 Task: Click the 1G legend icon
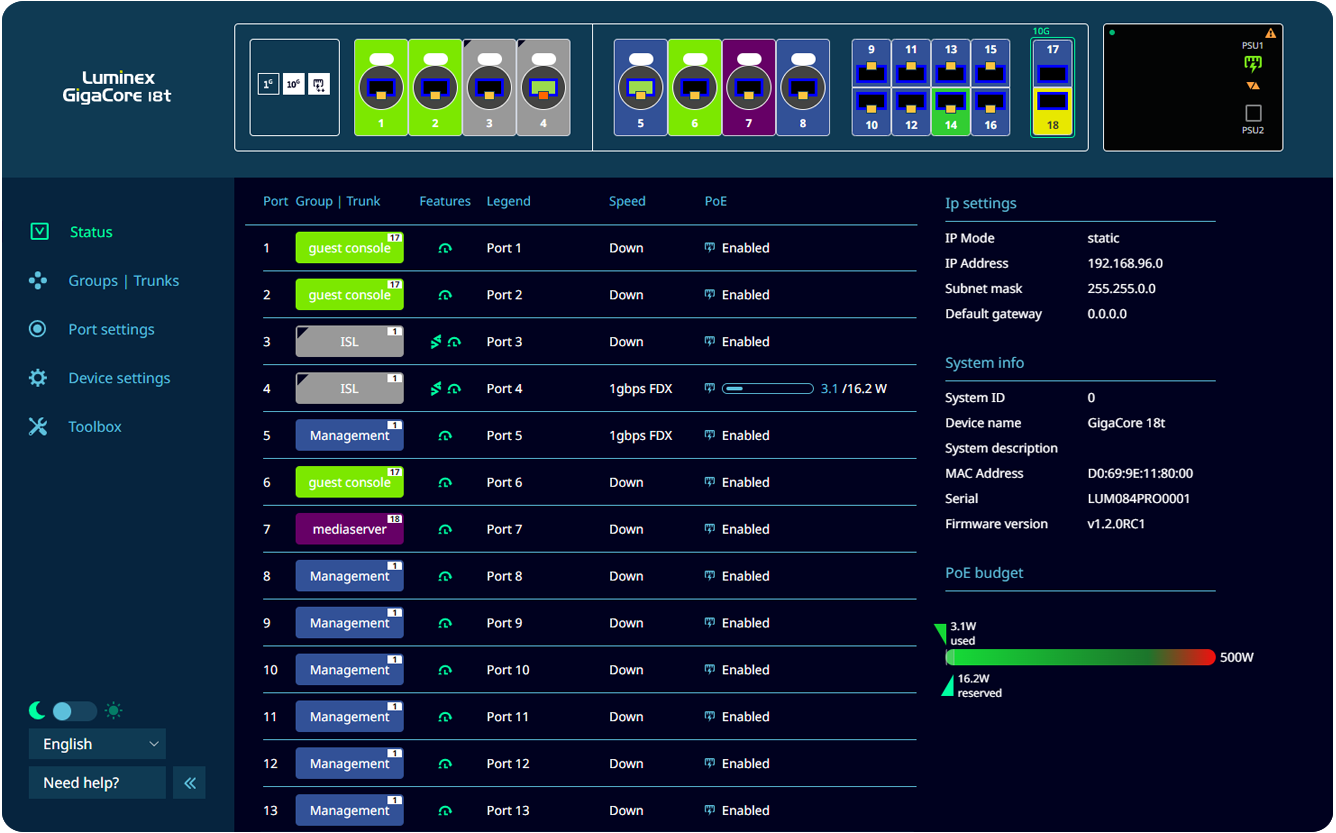click(x=268, y=85)
